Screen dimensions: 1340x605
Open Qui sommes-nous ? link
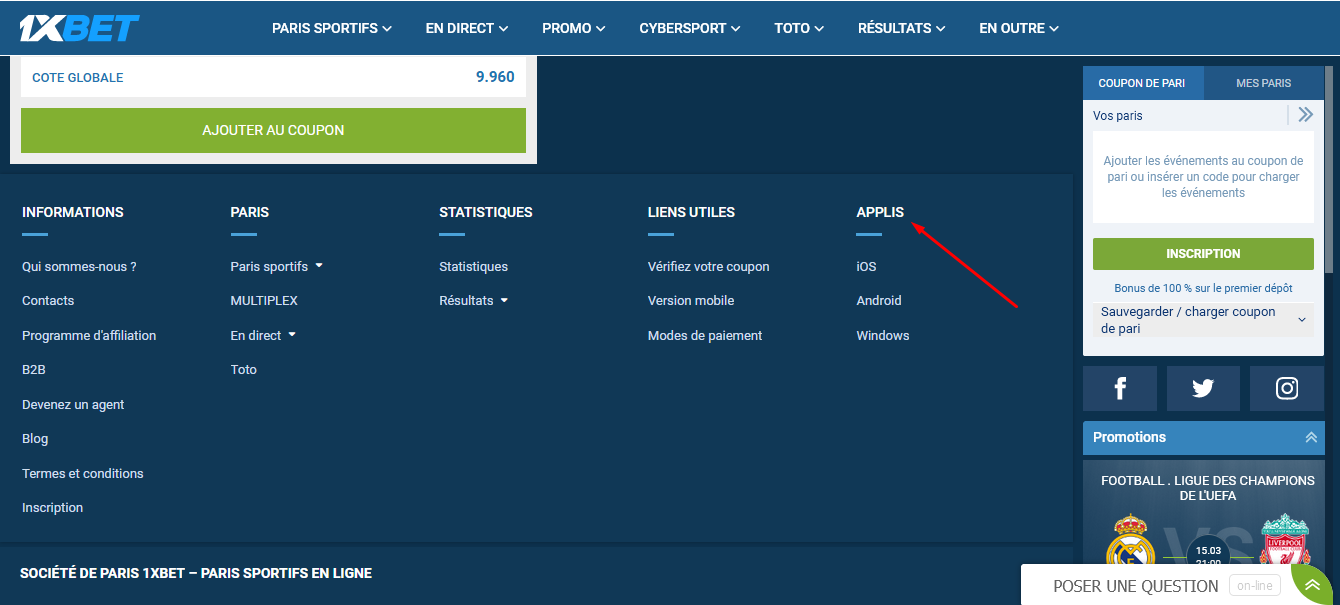pyautogui.click(x=79, y=267)
